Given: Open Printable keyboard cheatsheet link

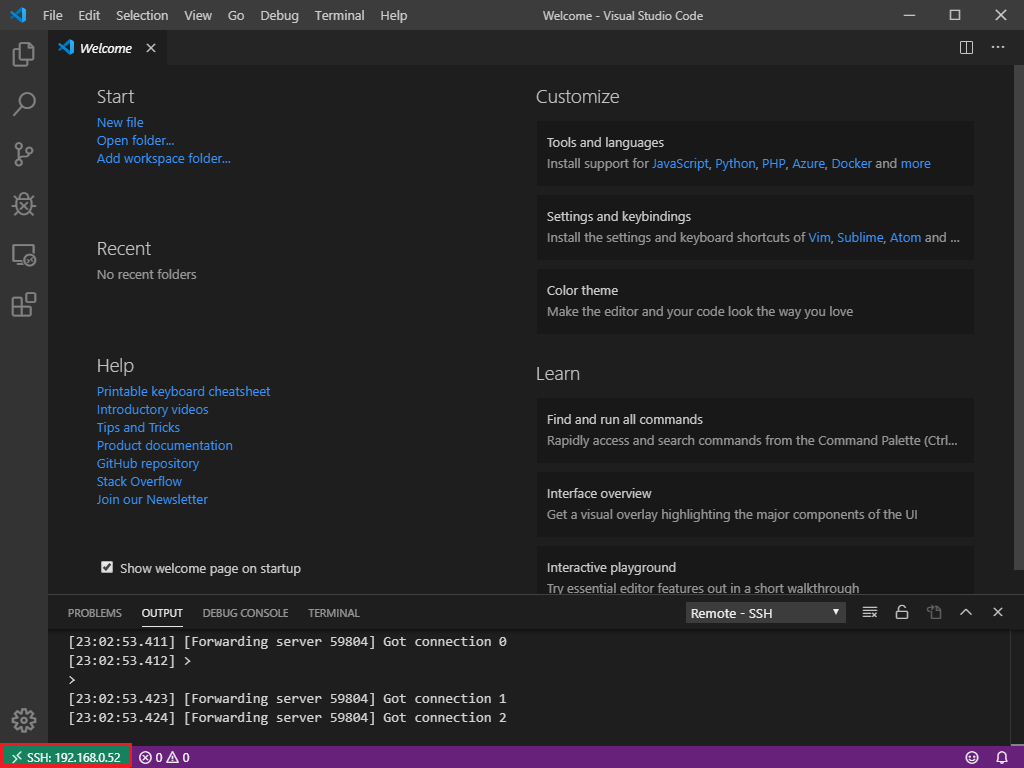Looking at the screenshot, I should point(183,391).
